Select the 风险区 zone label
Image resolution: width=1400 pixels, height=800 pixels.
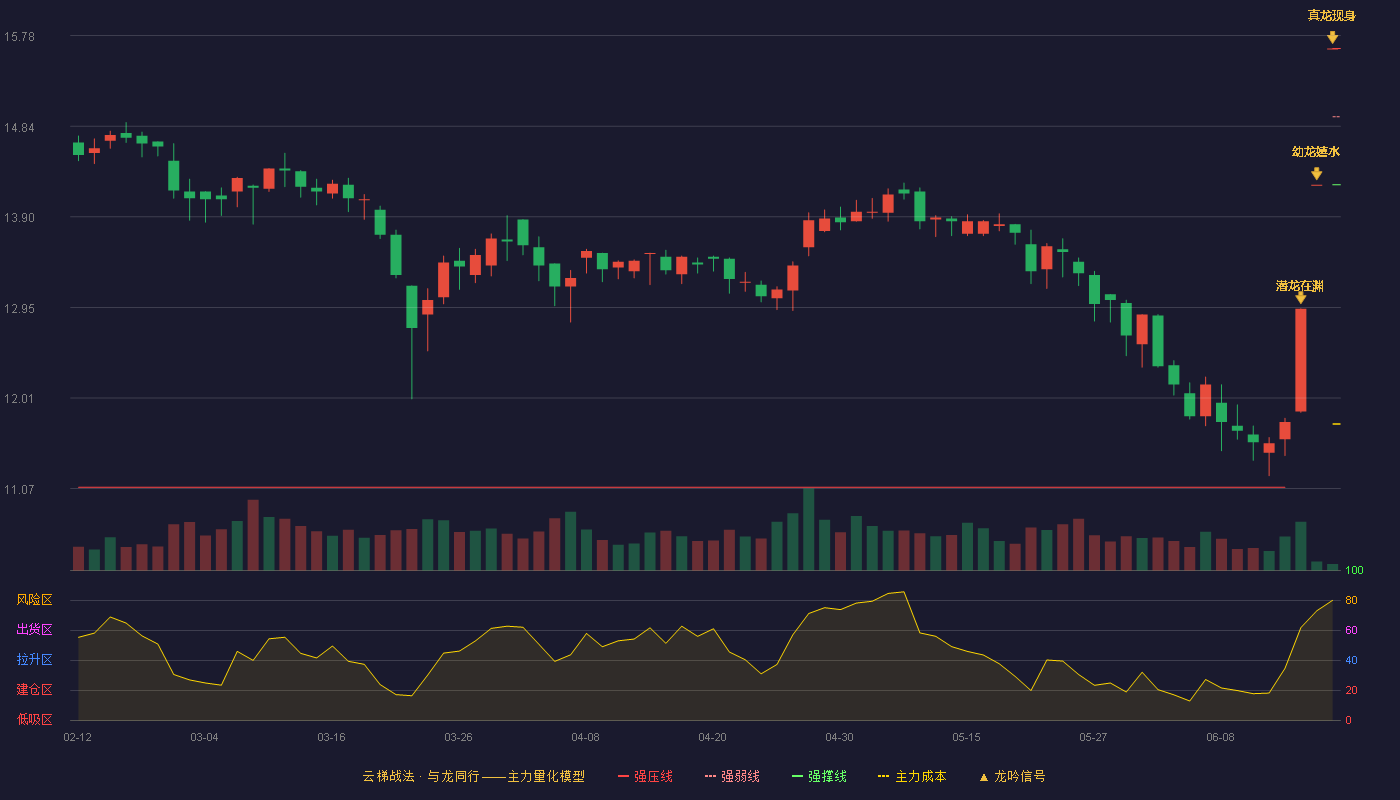point(34,600)
